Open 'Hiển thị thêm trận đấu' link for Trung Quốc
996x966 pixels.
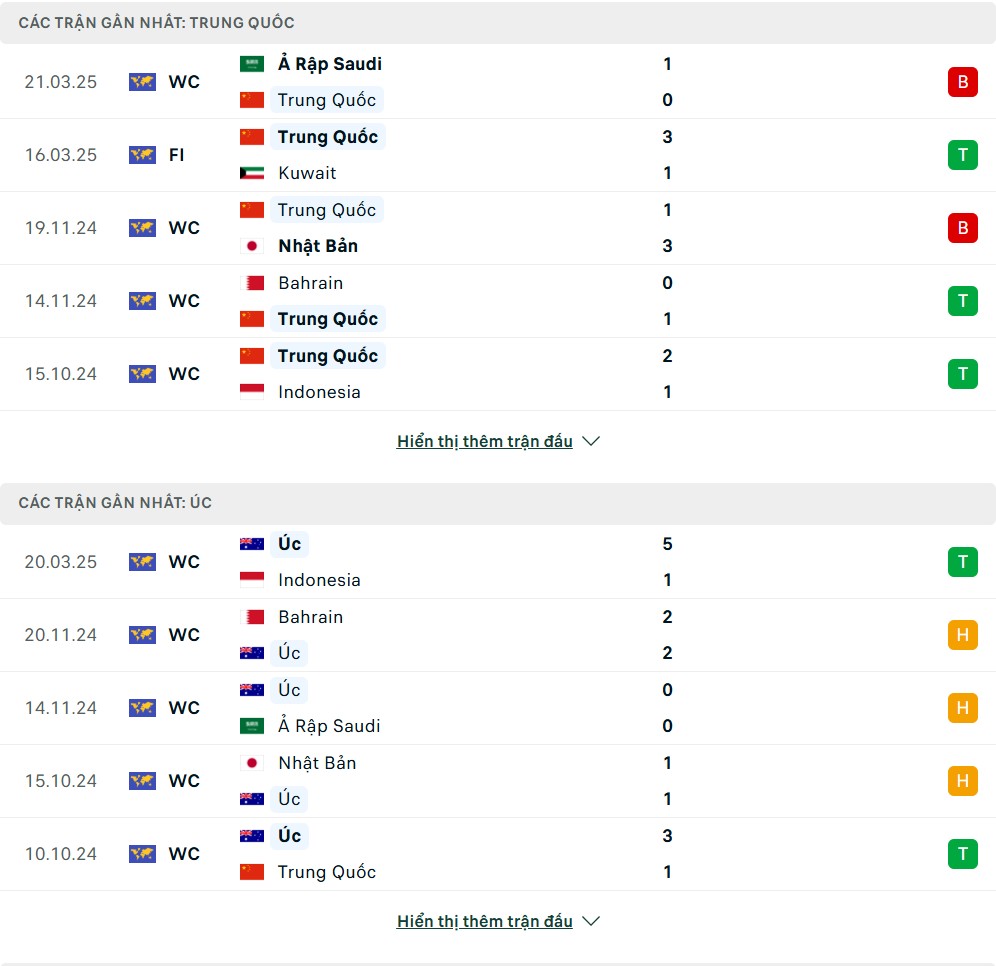[485, 441]
